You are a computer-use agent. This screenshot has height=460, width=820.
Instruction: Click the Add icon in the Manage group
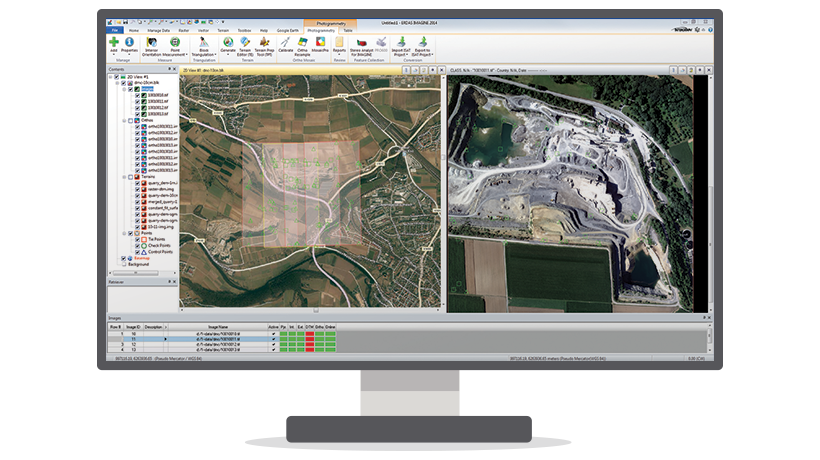[x=114, y=44]
